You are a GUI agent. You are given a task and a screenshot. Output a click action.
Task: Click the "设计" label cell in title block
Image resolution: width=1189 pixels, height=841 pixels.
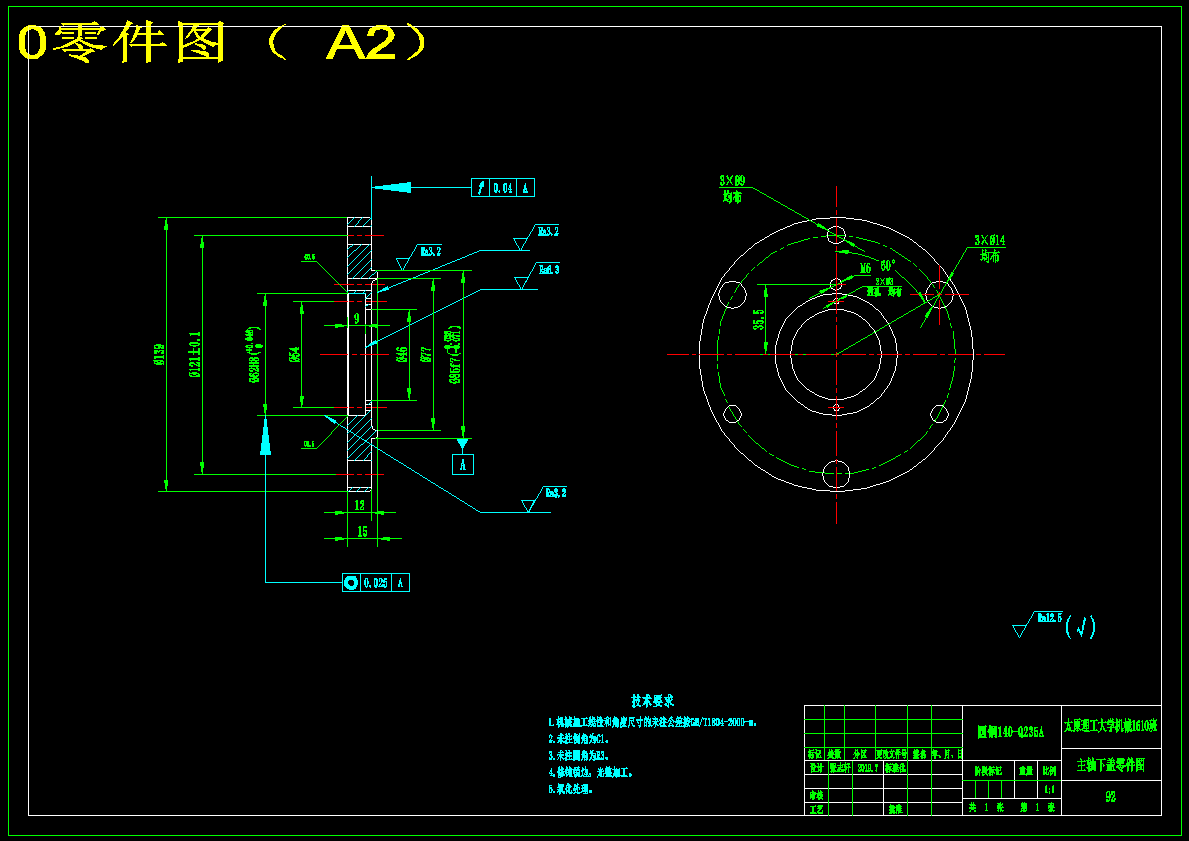point(816,768)
